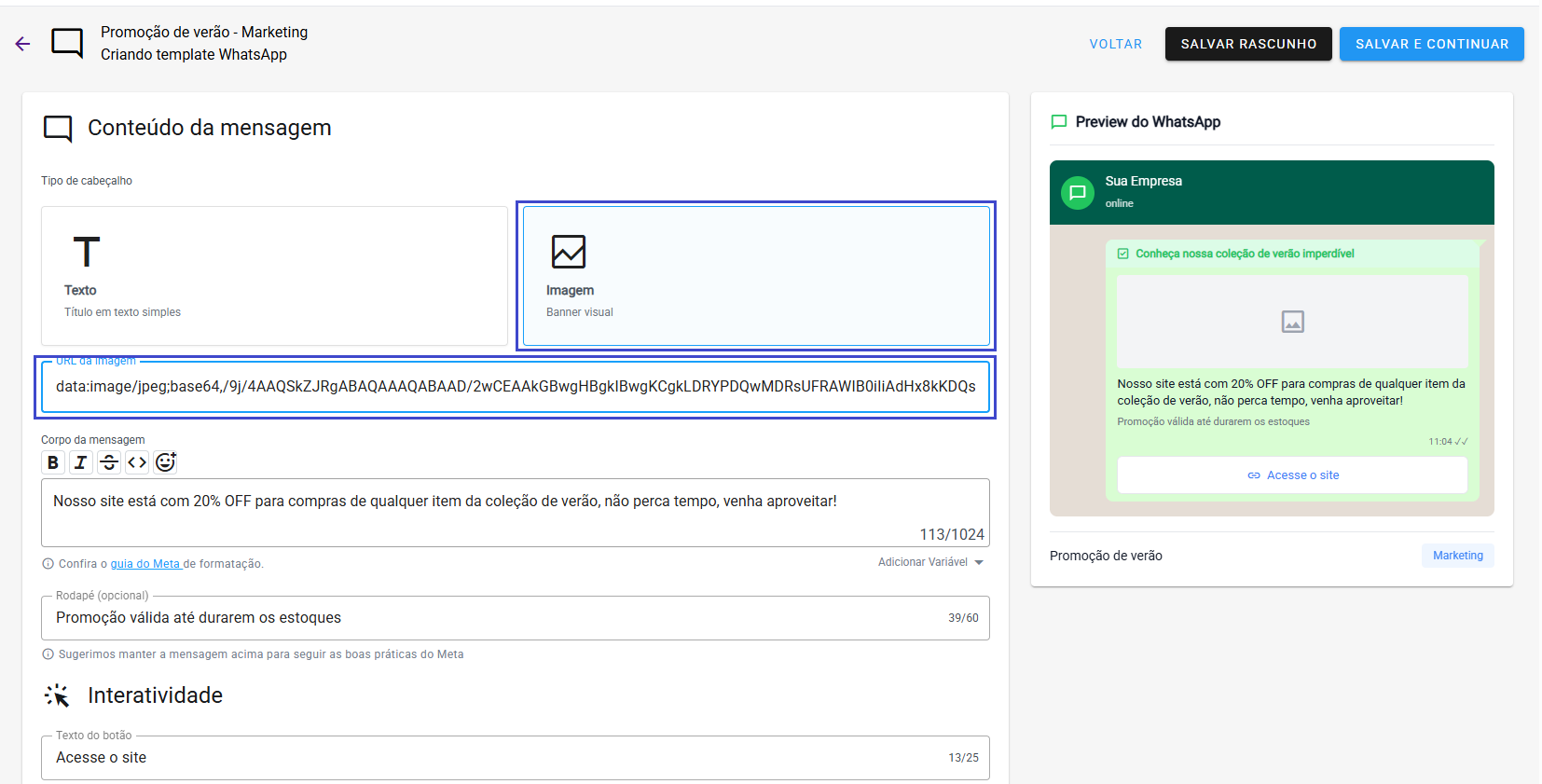Select the Texto header type card
This screenshot has height=784, width=1542.
click(274, 276)
